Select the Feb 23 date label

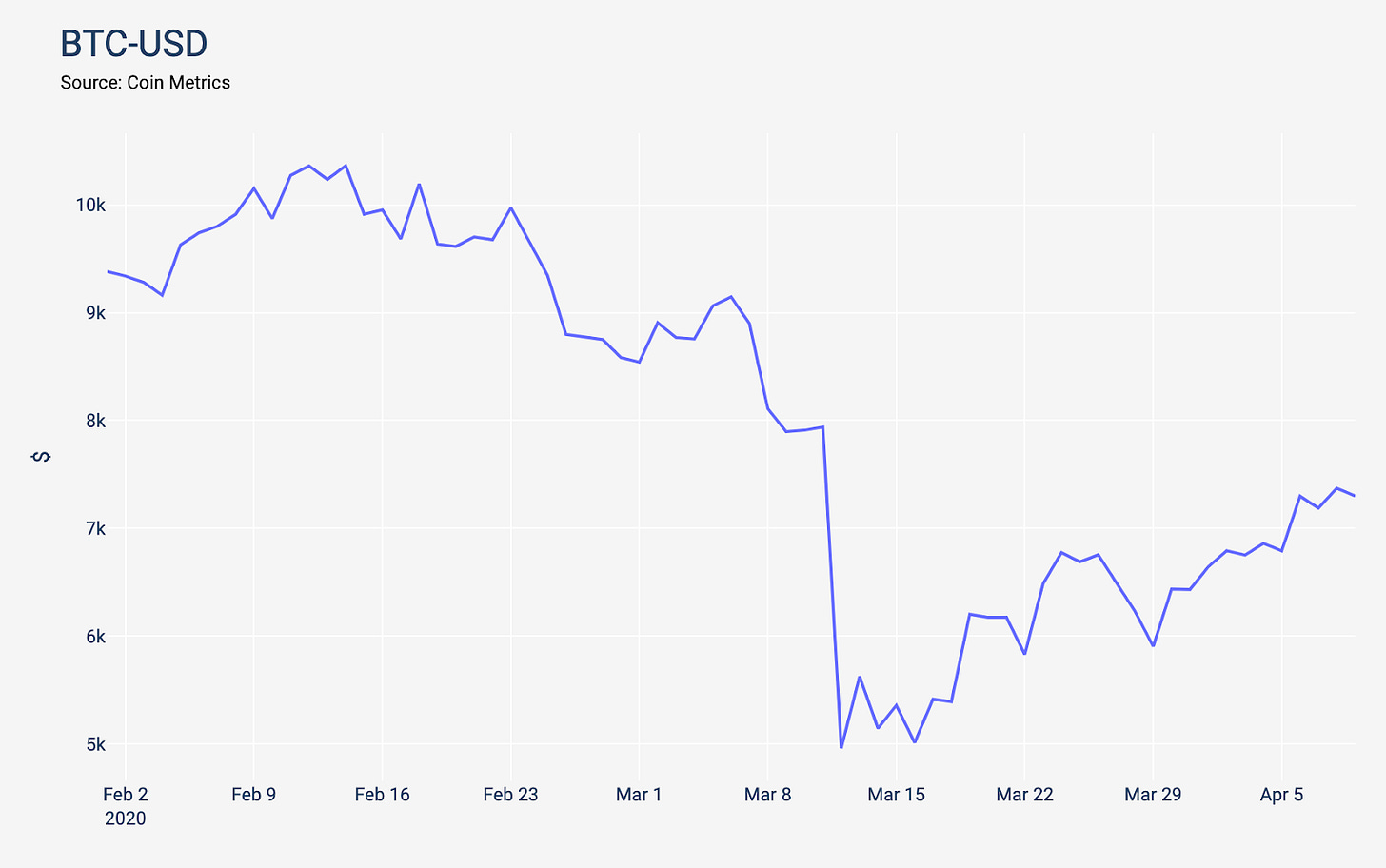[x=510, y=795]
